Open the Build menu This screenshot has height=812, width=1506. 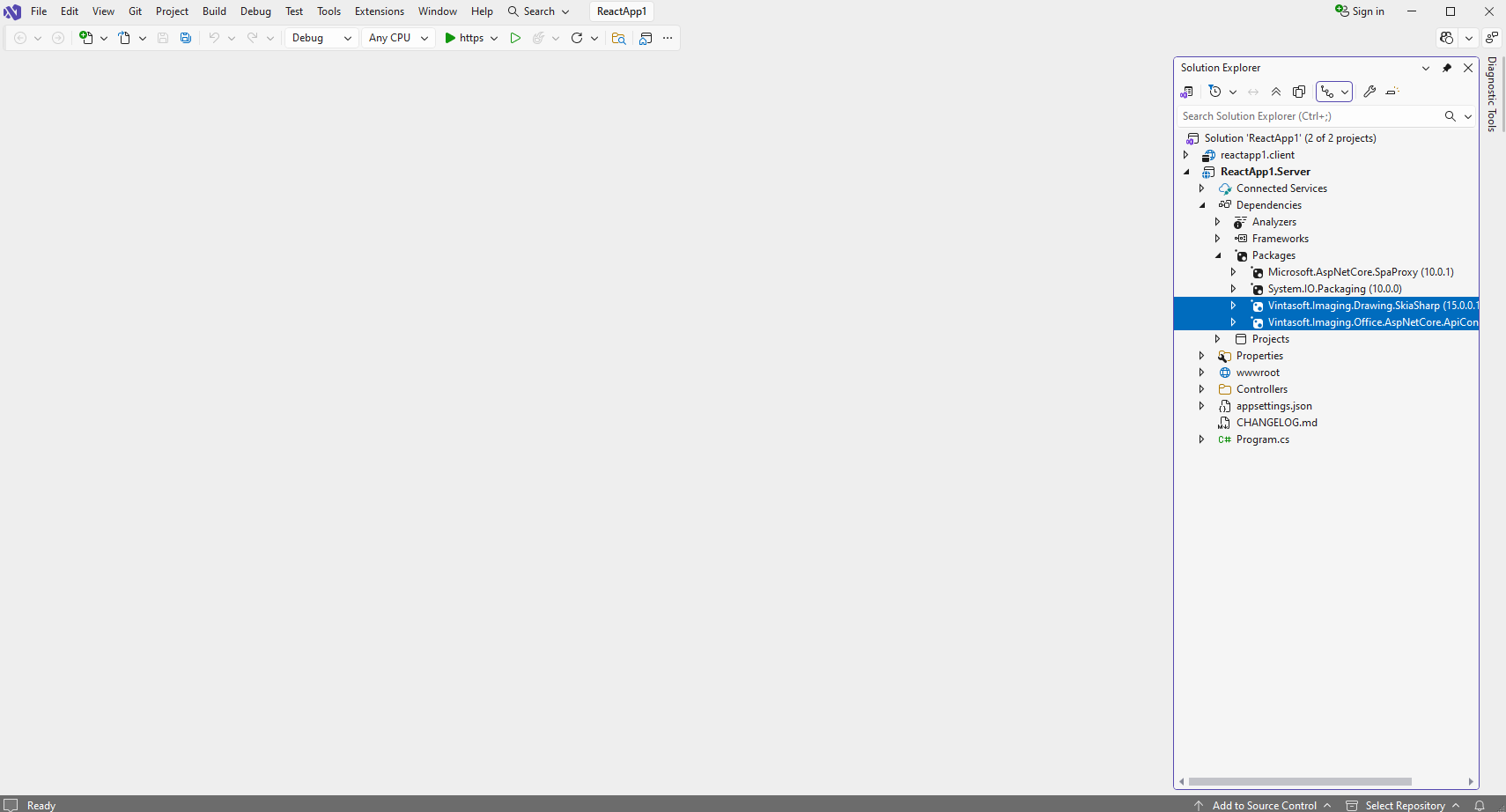tap(214, 11)
